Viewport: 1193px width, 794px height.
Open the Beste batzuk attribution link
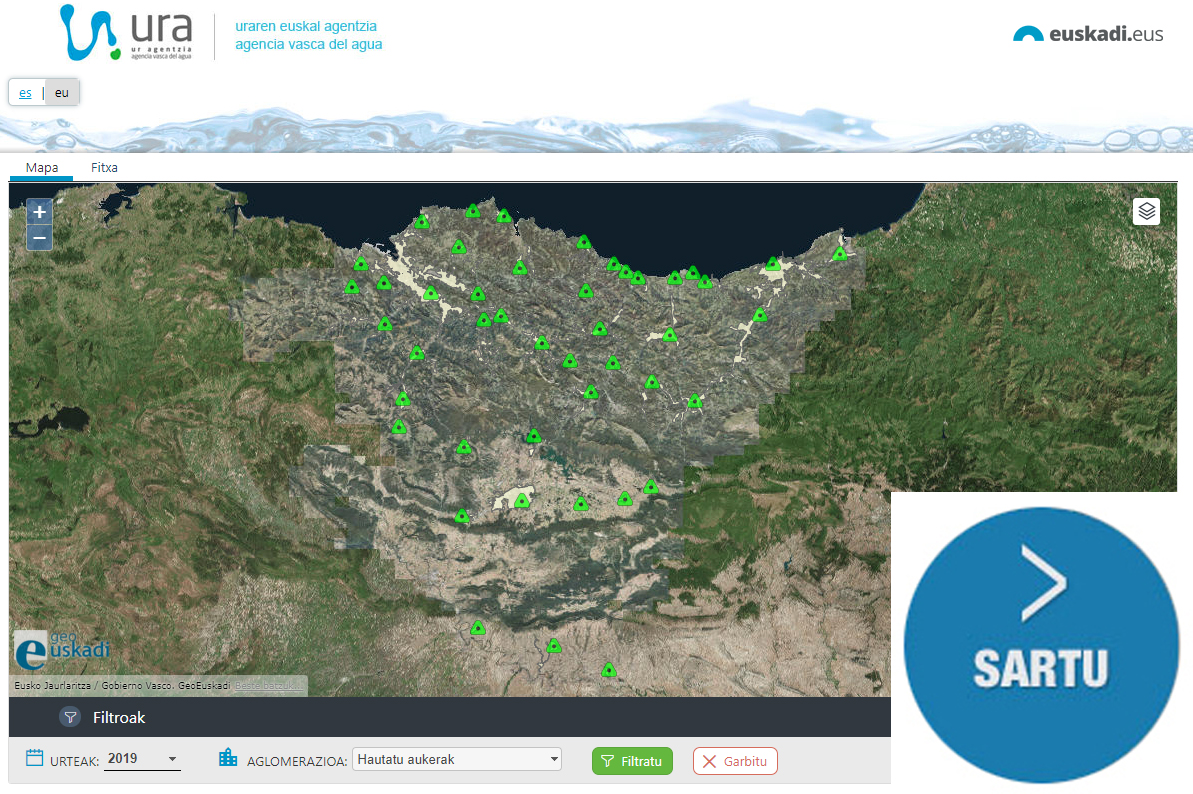pos(269,686)
